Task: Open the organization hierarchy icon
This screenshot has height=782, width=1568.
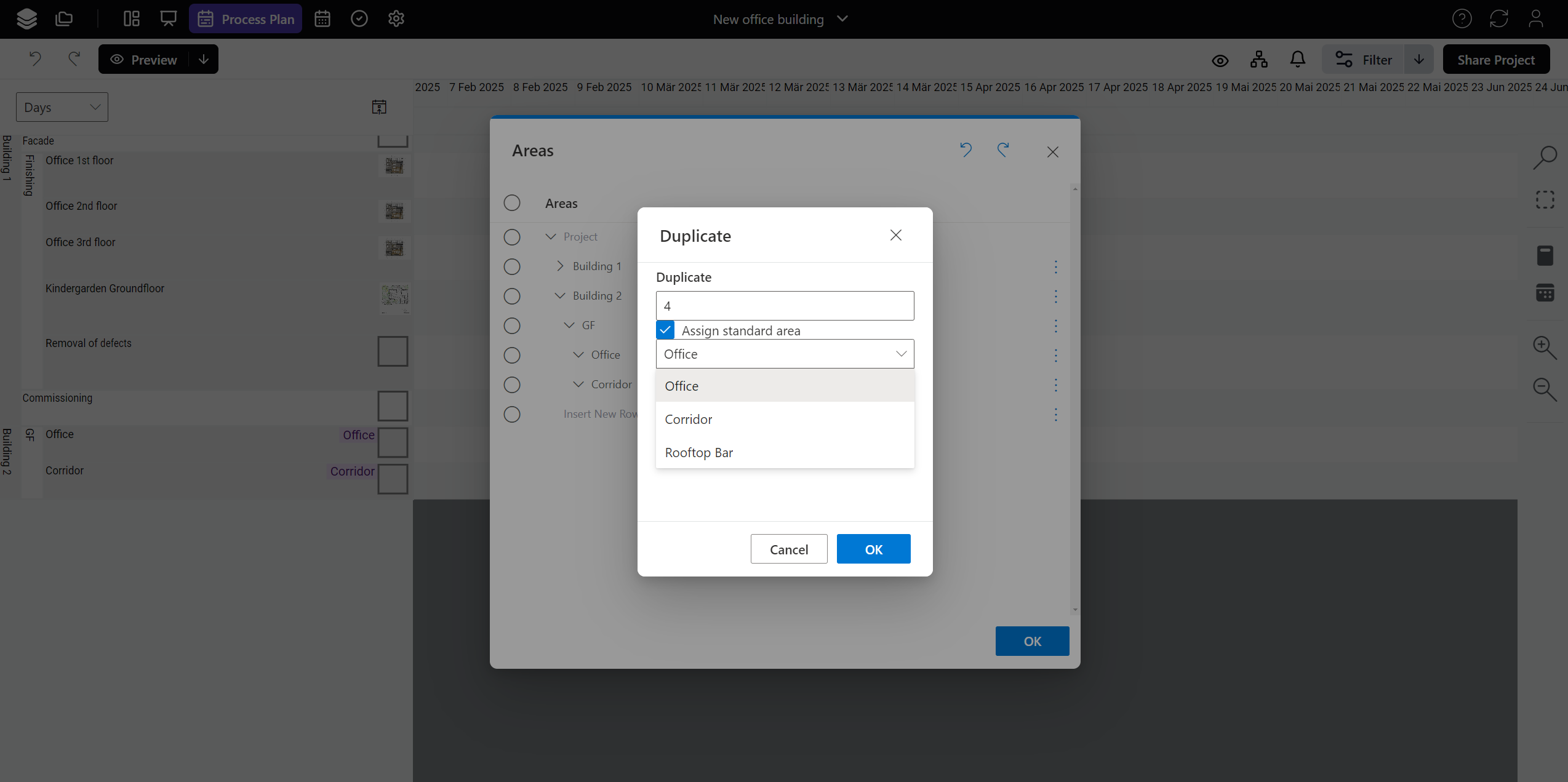Action: click(x=1258, y=60)
